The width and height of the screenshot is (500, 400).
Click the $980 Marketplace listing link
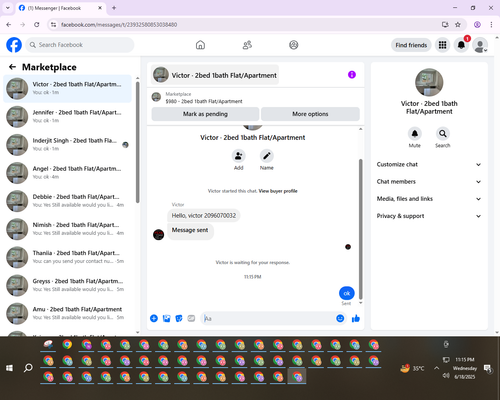click(x=204, y=101)
